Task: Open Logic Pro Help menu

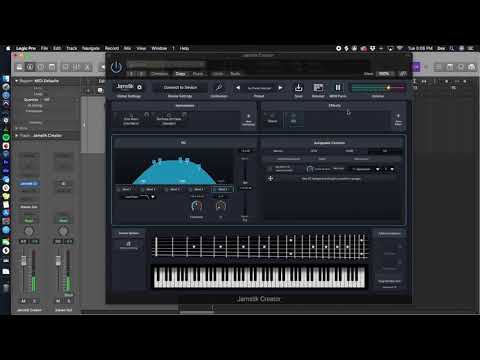Action: click(184, 48)
